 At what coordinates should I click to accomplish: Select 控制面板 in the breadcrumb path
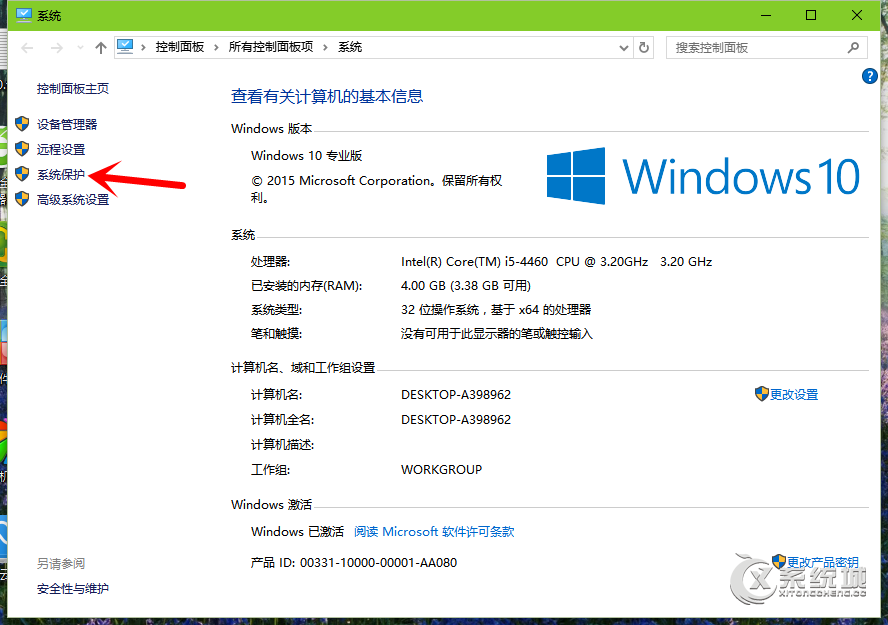pyautogui.click(x=180, y=47)
